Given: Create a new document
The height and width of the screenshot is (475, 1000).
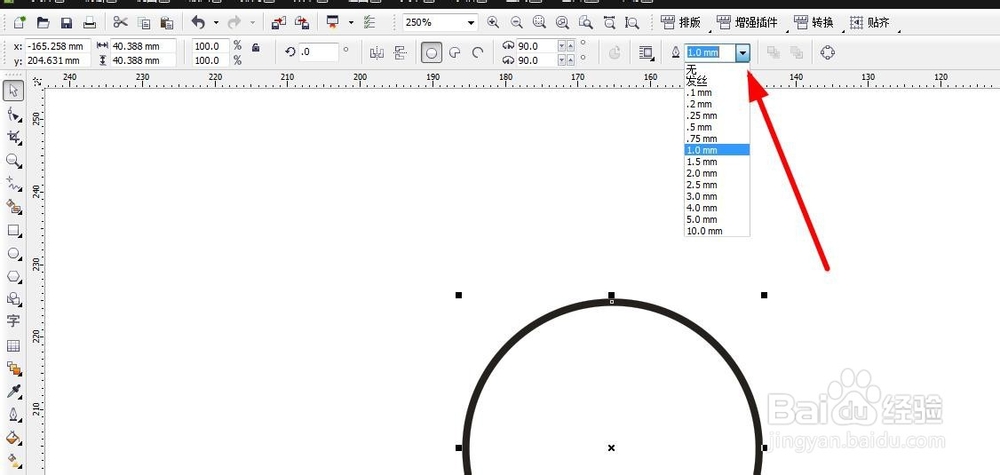Looking at the screenshot, I should [x=19, y=23].
